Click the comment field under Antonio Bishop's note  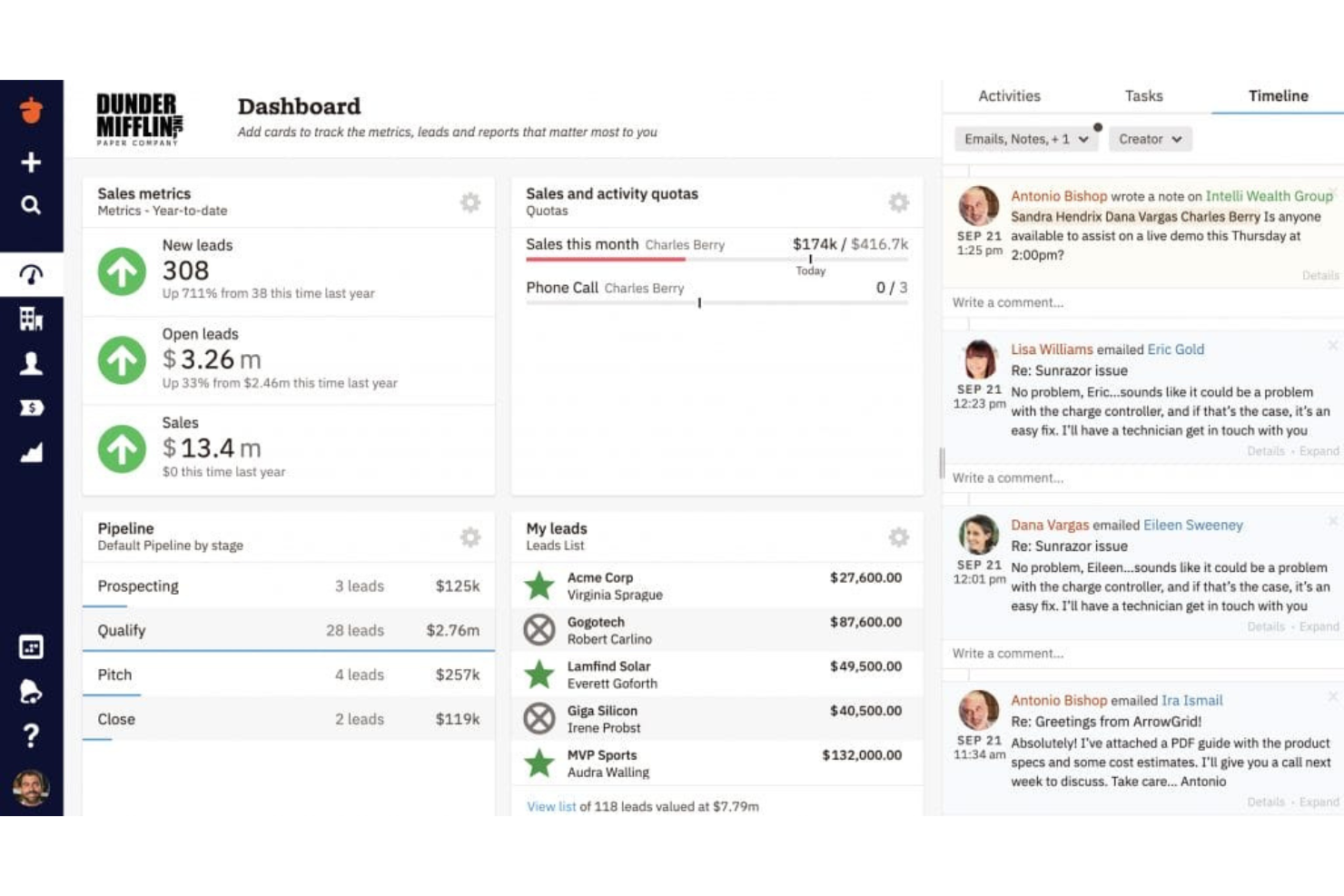tap(1144, 302)
